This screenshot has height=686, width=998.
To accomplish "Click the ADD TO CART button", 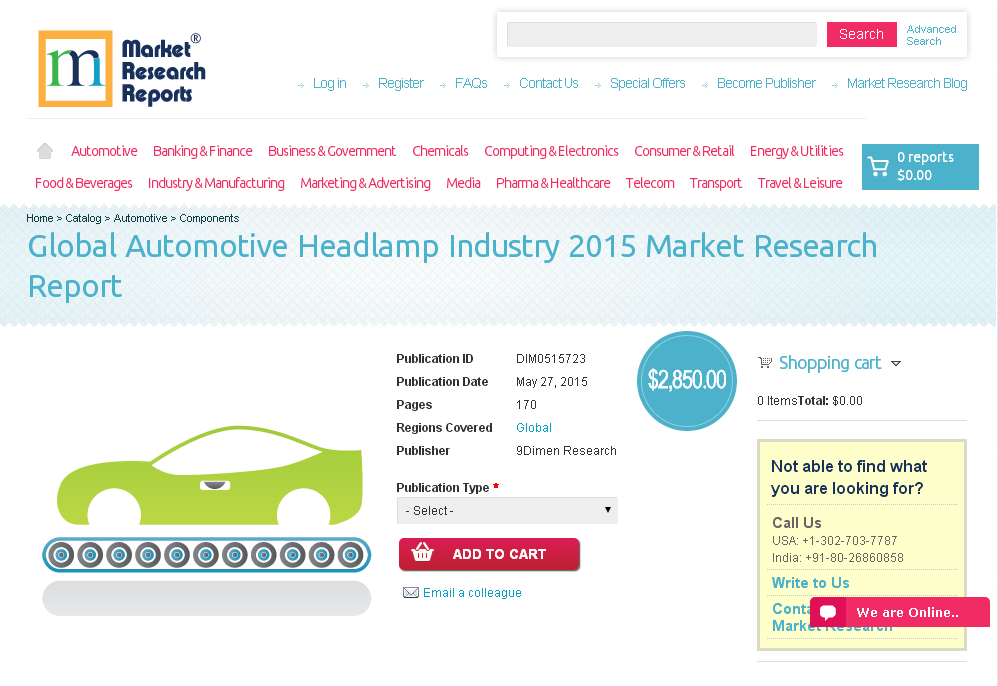I will click(x=489, y=554).
